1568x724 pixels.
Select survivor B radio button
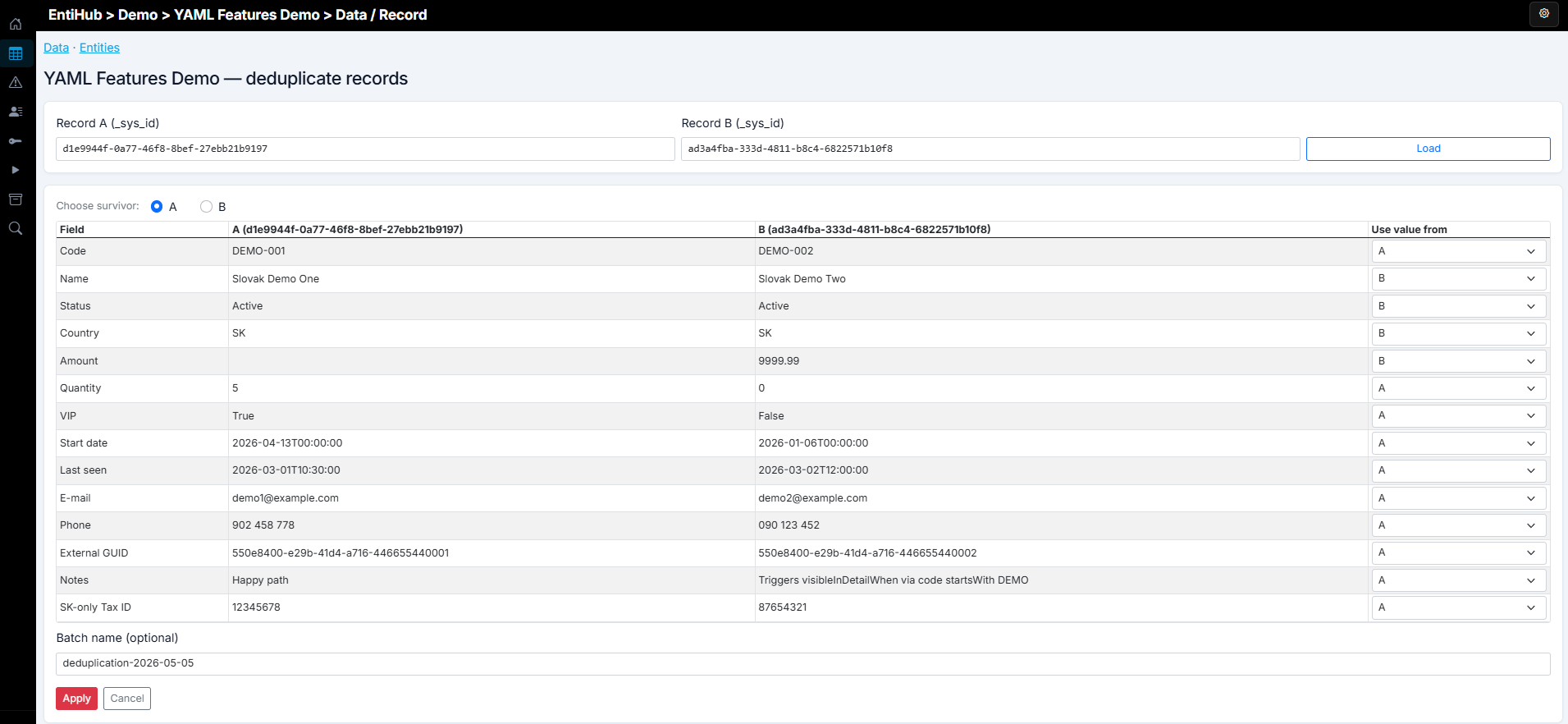[x=206, y=207]
